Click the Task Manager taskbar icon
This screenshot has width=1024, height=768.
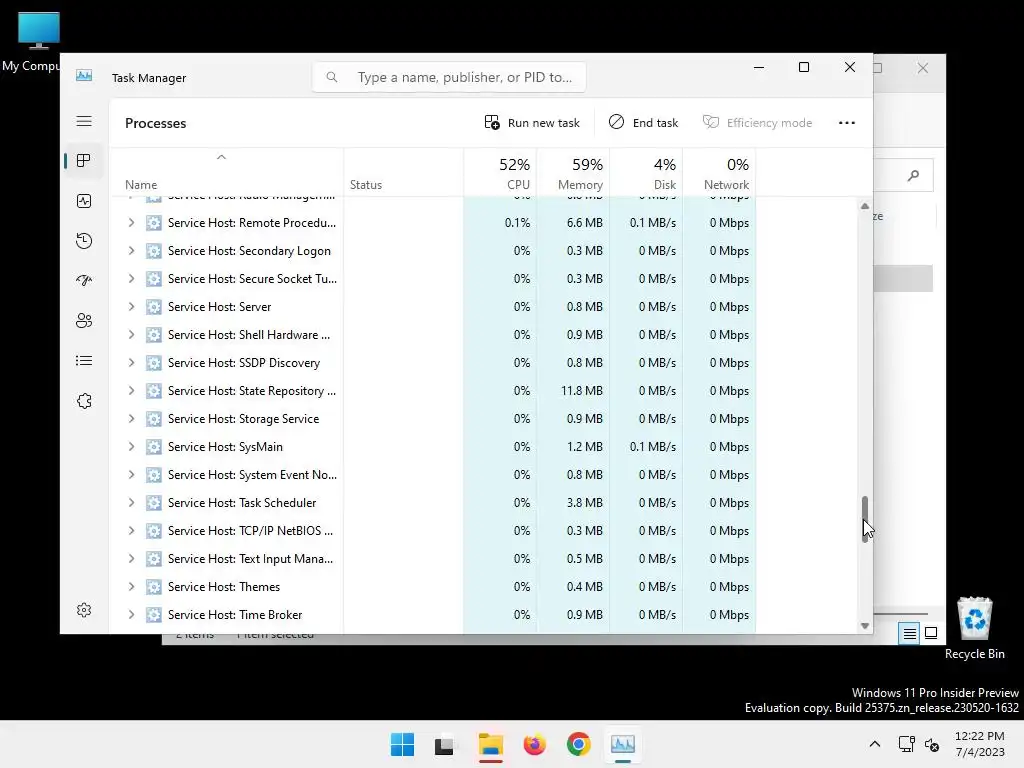pos(622,744)
